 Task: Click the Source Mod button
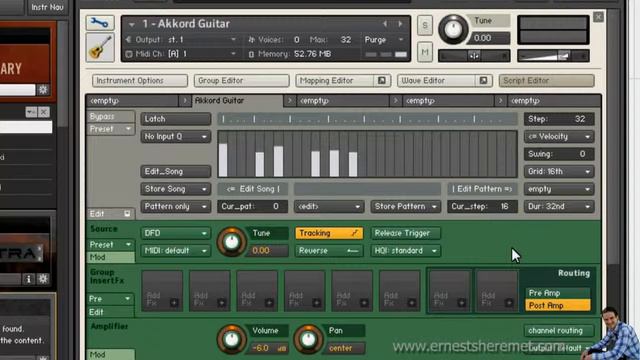(111, 257)
